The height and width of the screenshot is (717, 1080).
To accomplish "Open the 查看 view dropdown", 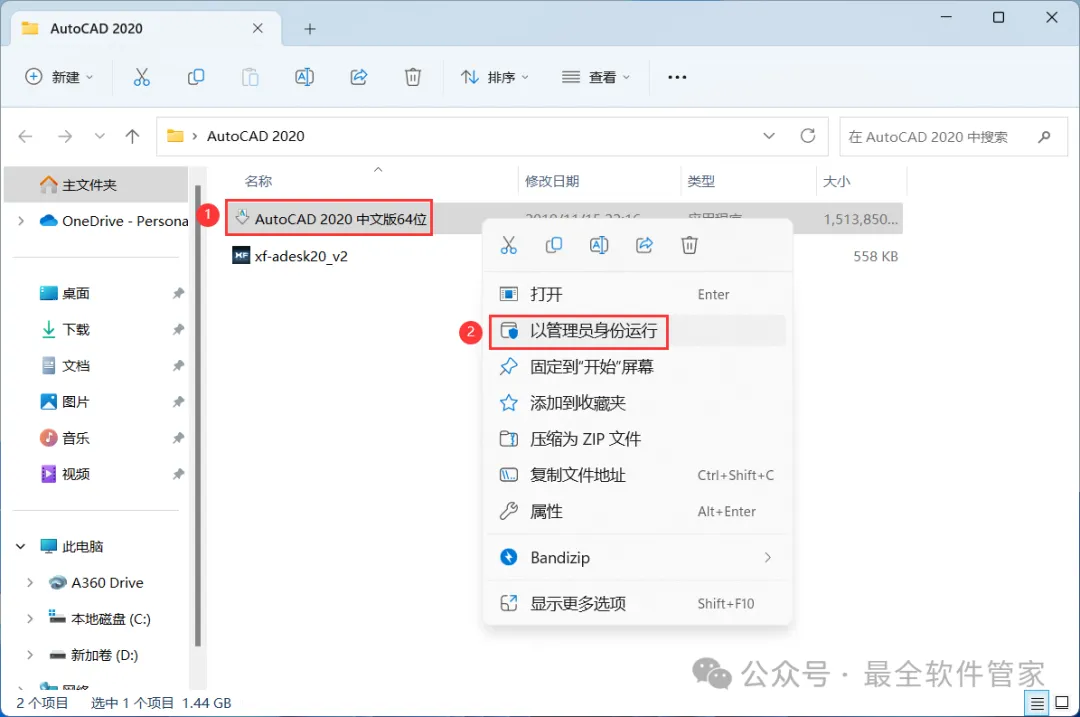I will click(595, 77).
